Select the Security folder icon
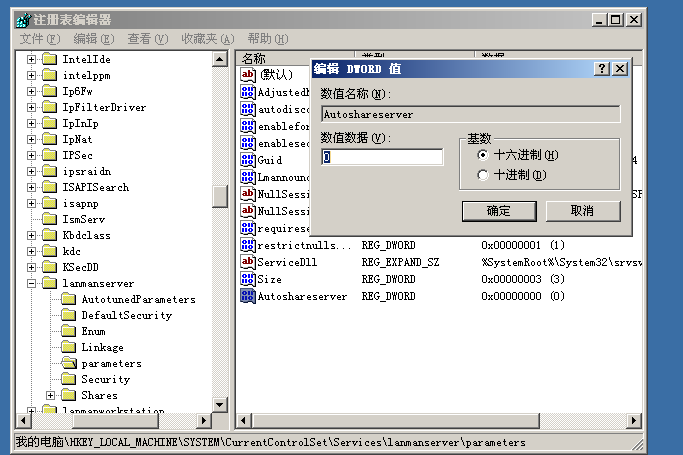The width and height of the screenshot is (683, 455). (x=69, y=379)
